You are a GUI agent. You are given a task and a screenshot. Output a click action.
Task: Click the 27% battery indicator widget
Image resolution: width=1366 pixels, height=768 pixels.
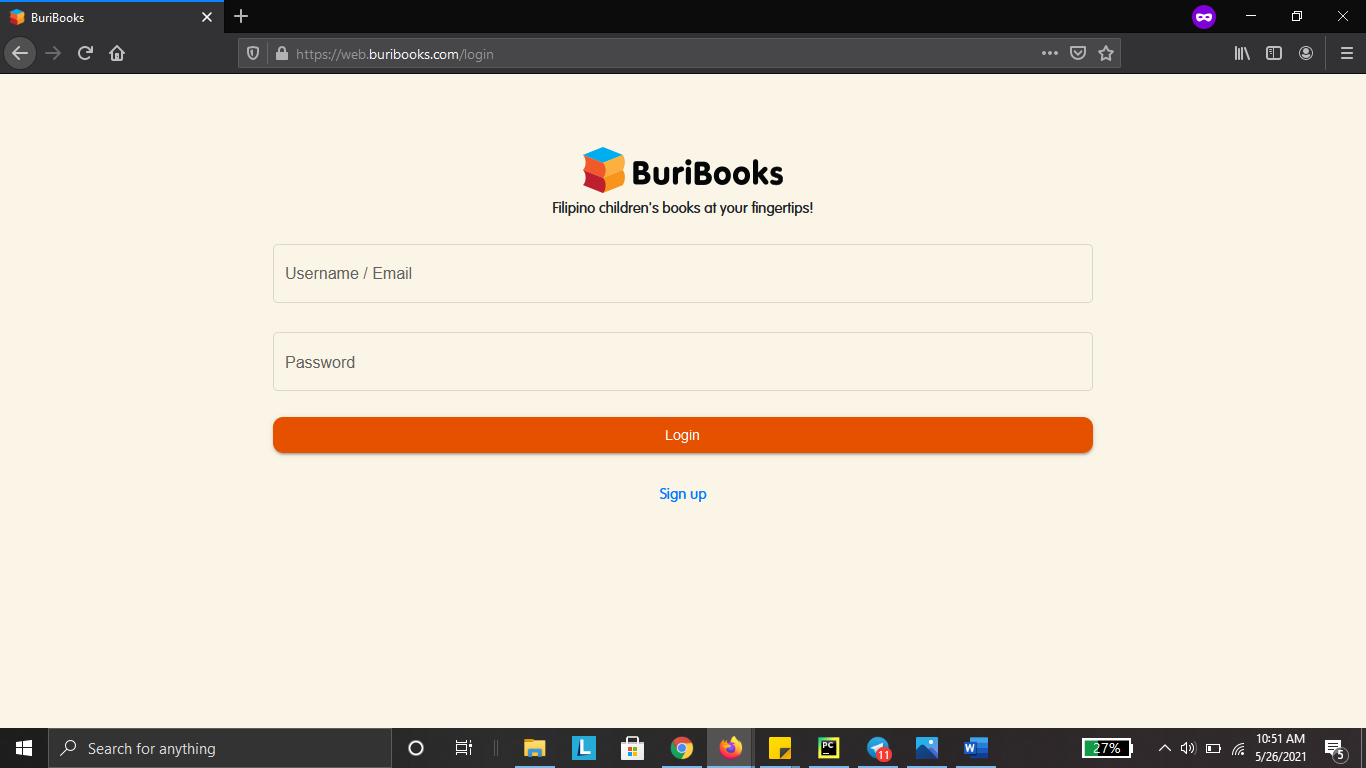1107,748
